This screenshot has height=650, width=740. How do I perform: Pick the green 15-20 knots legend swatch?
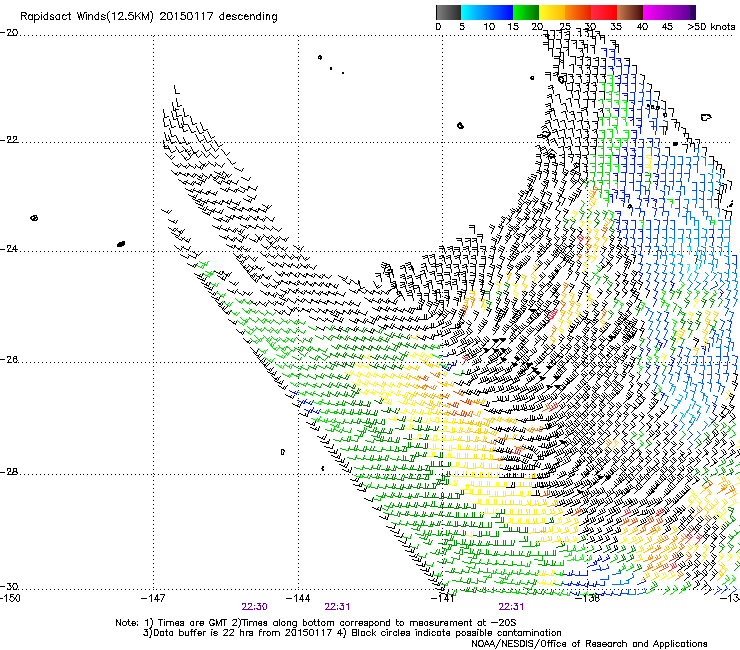pyautogui.click(x=526, y=12)
